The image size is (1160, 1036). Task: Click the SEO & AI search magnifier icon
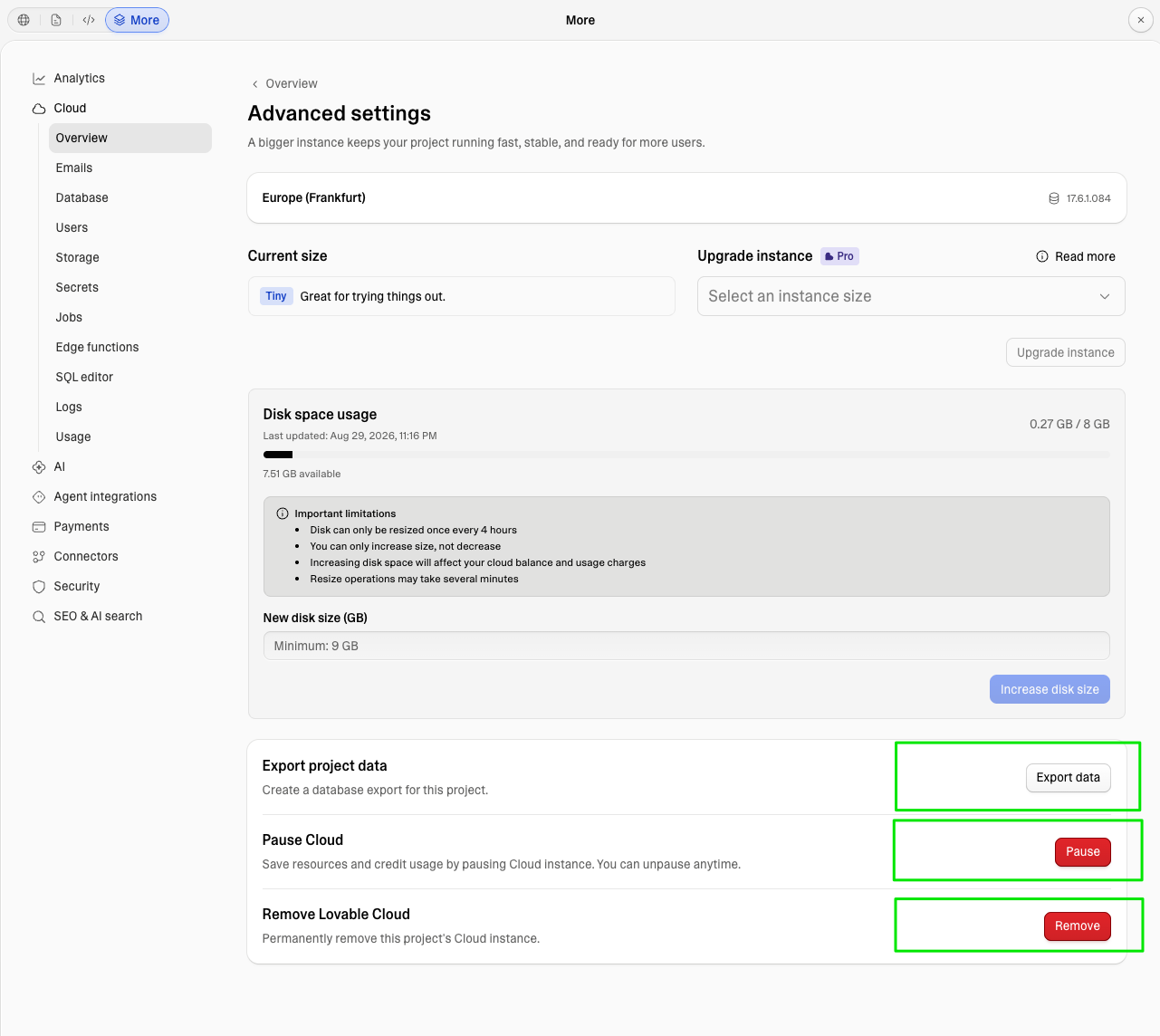(39, 617)
